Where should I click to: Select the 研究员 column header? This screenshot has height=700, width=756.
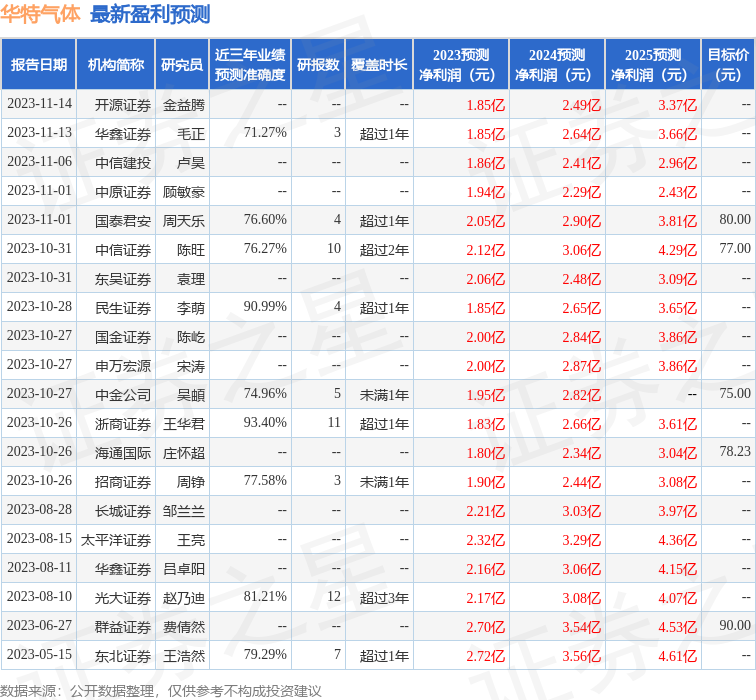[x=182, y=65]
